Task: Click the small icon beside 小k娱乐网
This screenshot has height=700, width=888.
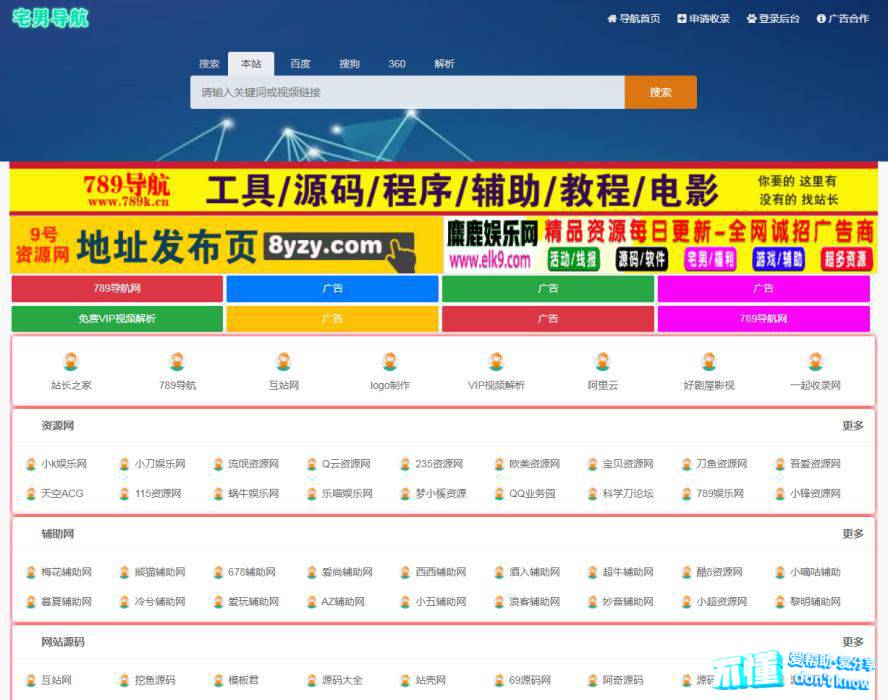Action: [x=31, y=464]
